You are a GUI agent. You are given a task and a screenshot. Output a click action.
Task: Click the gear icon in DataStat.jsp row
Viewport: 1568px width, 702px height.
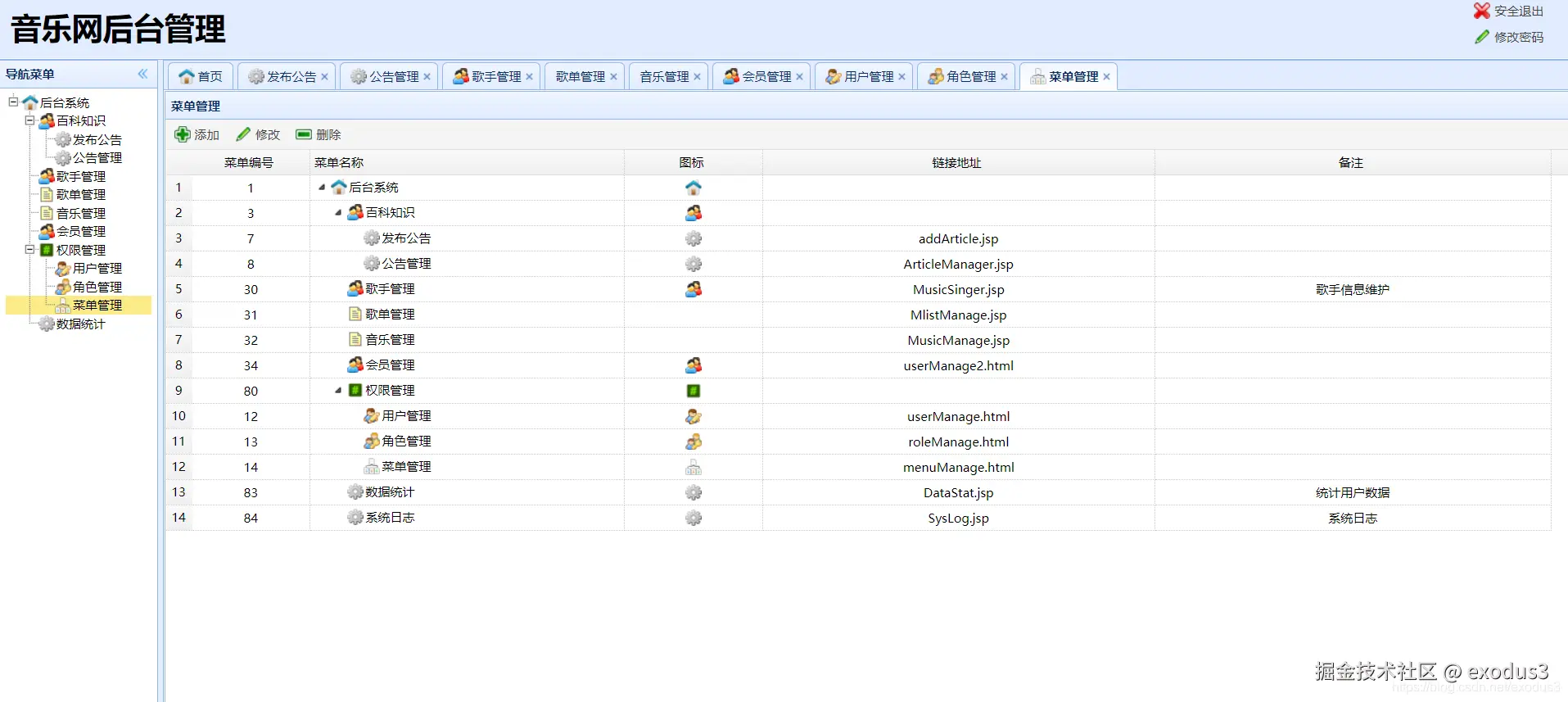click(x=694, y=492)
